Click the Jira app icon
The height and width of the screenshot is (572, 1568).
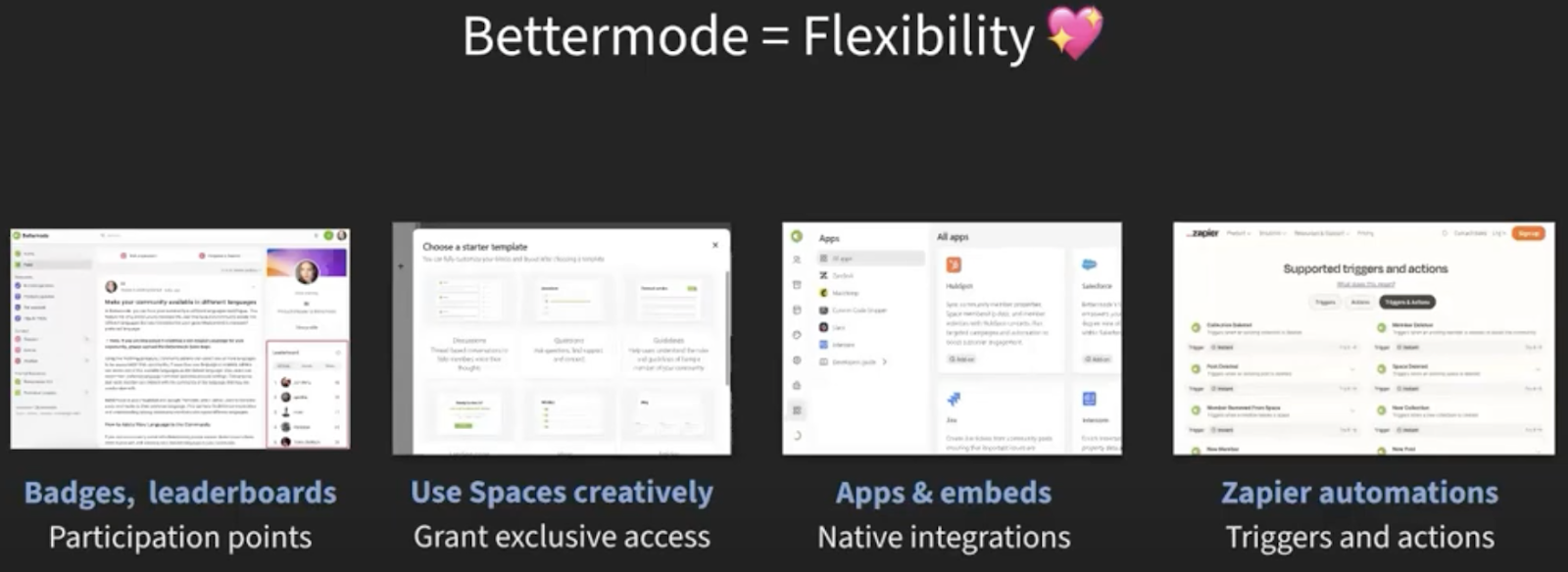[x=954, y=399]
